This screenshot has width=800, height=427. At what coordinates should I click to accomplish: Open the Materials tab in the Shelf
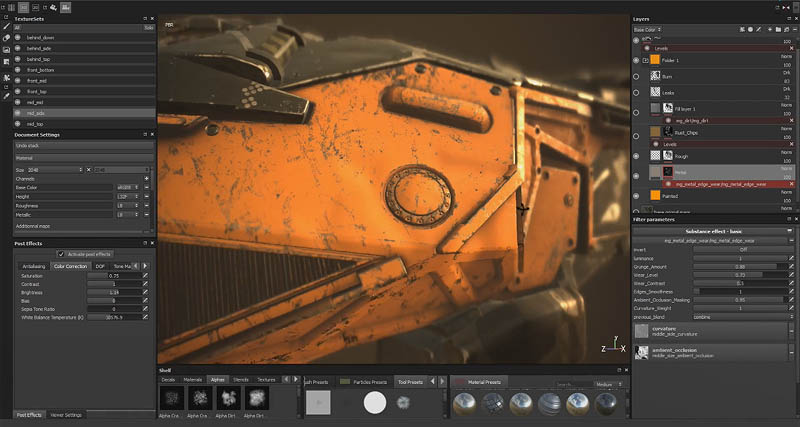pyautogui.click(x=193, y=380)
